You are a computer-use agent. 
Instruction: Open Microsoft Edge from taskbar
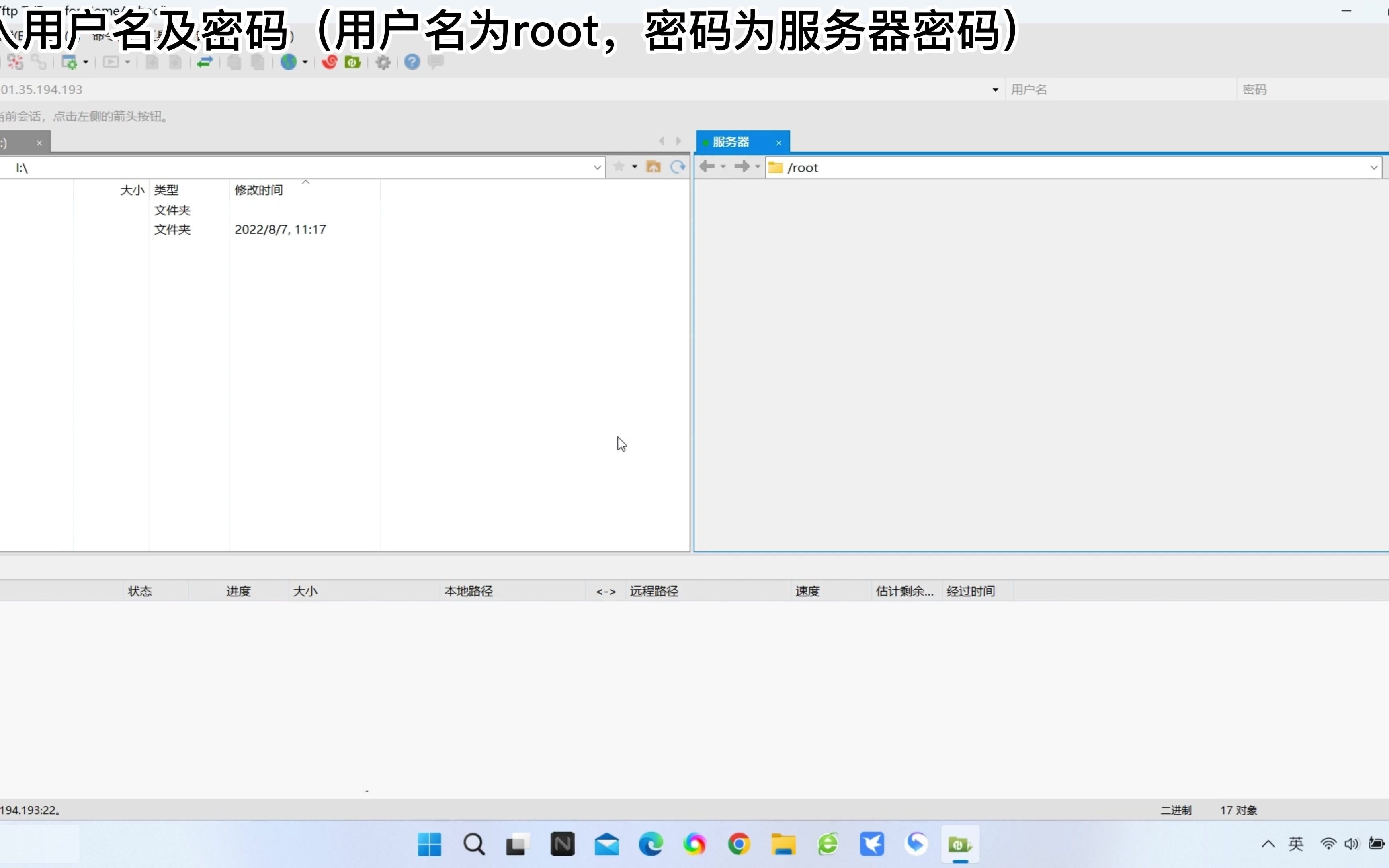[651, 844]
